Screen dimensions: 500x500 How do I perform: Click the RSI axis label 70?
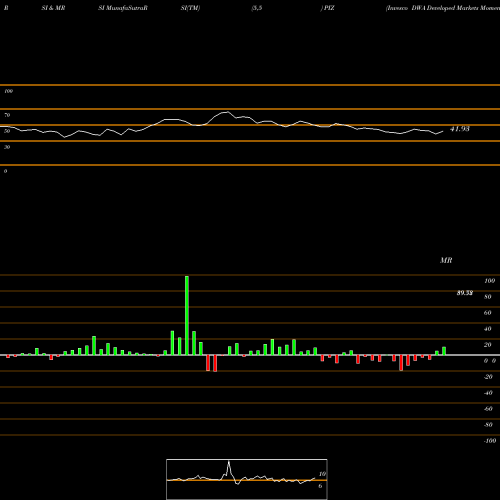pyautogui.click(x=7, y=115)
